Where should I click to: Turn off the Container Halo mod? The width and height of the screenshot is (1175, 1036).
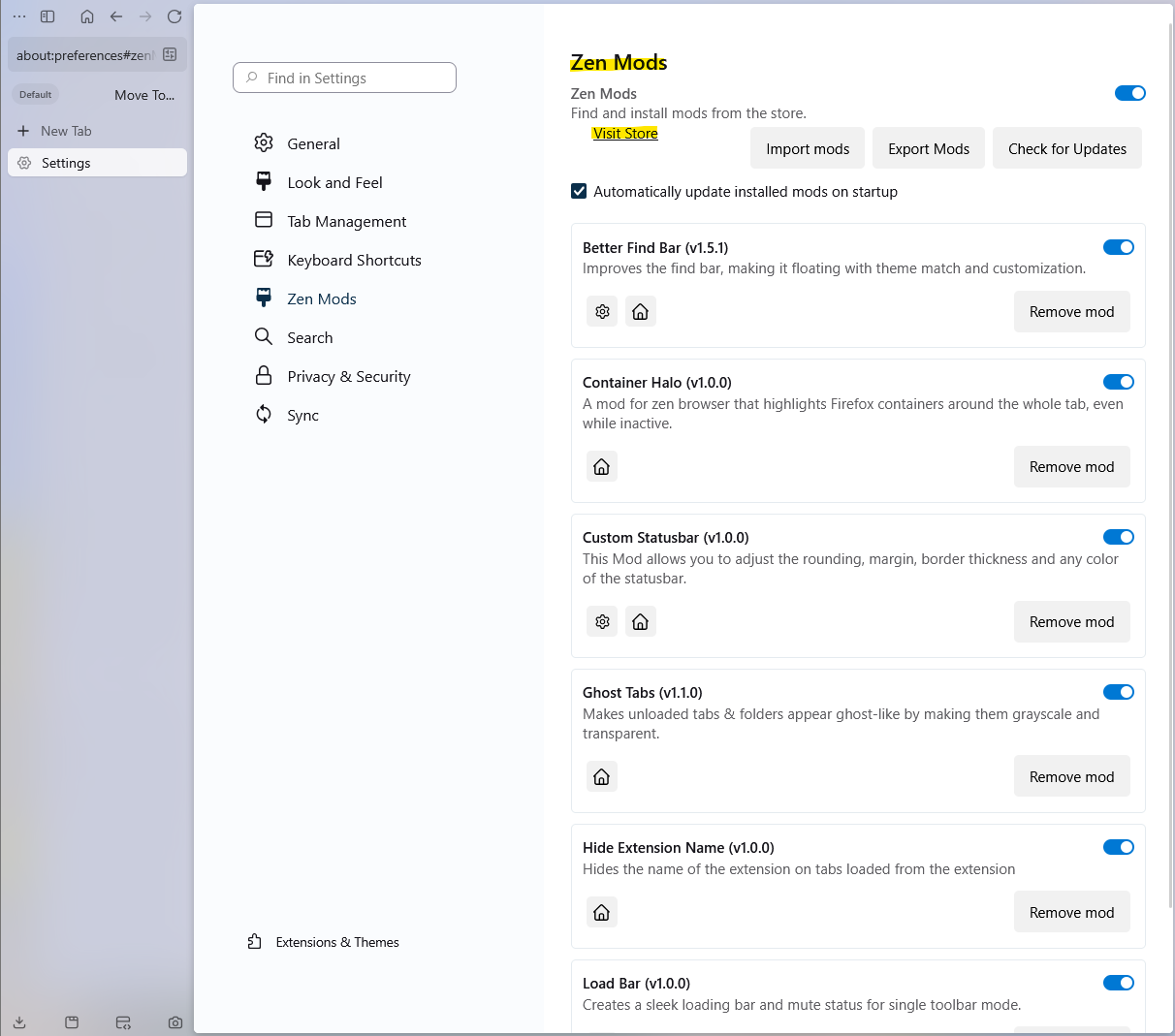click(x=1119, y=382)
